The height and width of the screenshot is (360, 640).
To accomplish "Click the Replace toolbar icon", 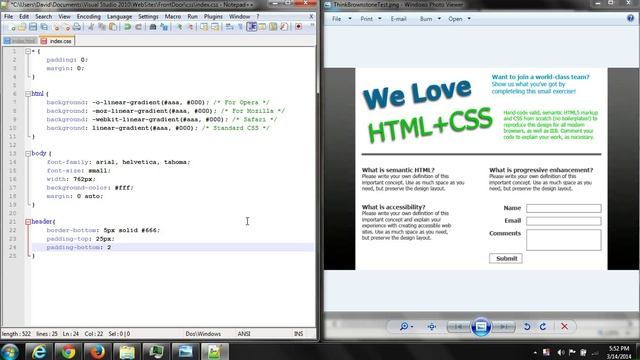I will [x=164, y=27].
